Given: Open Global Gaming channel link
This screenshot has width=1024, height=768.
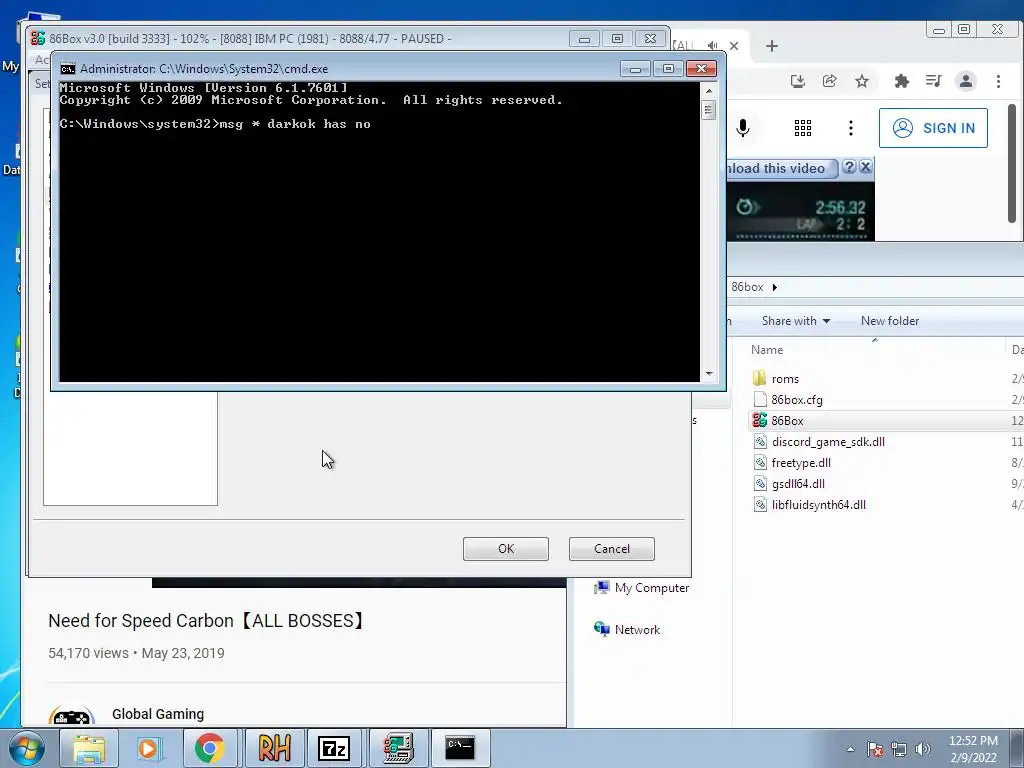Looking at the screenshot, I should (158, 714).
